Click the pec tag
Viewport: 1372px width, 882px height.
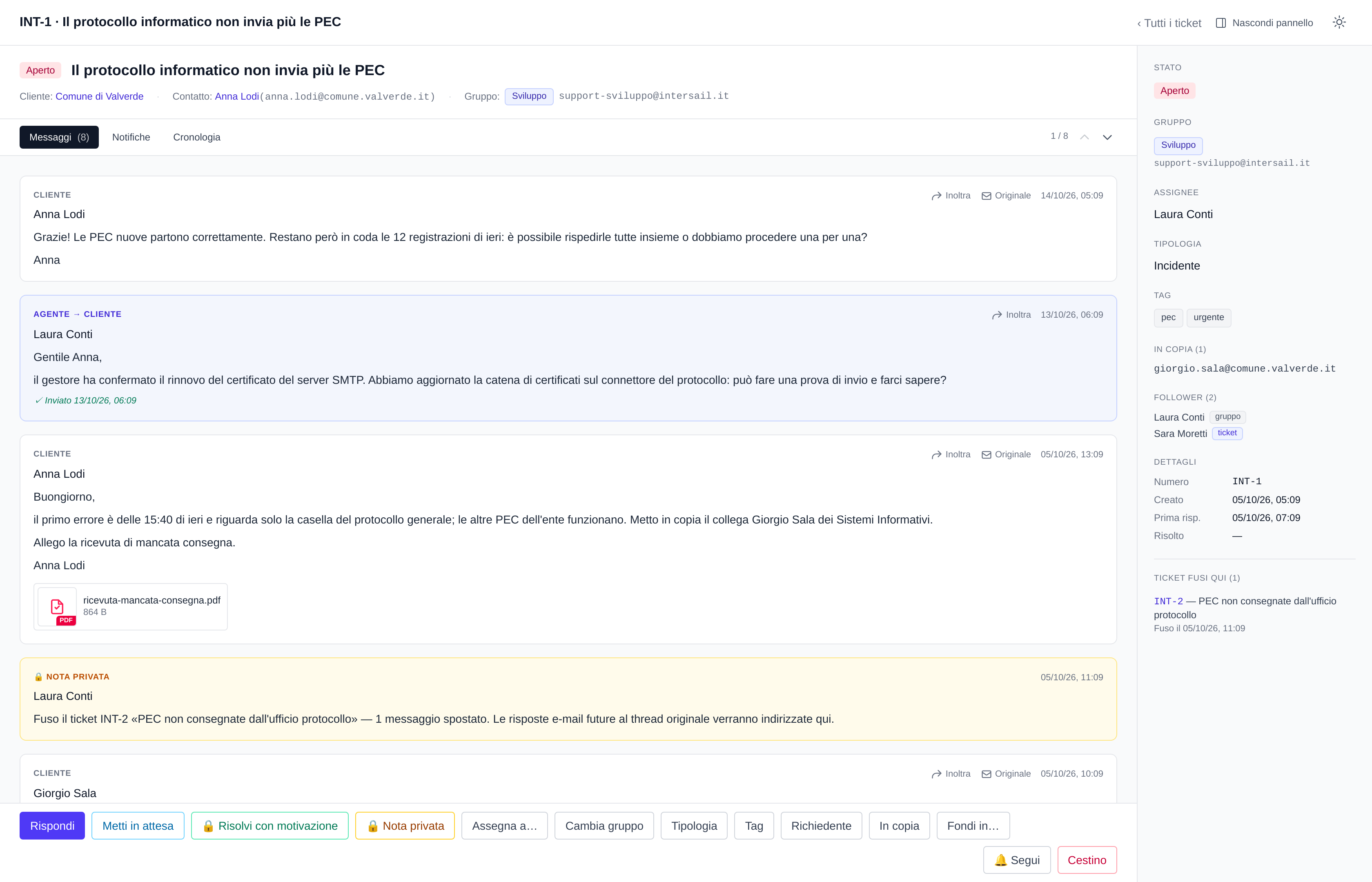1168,317
